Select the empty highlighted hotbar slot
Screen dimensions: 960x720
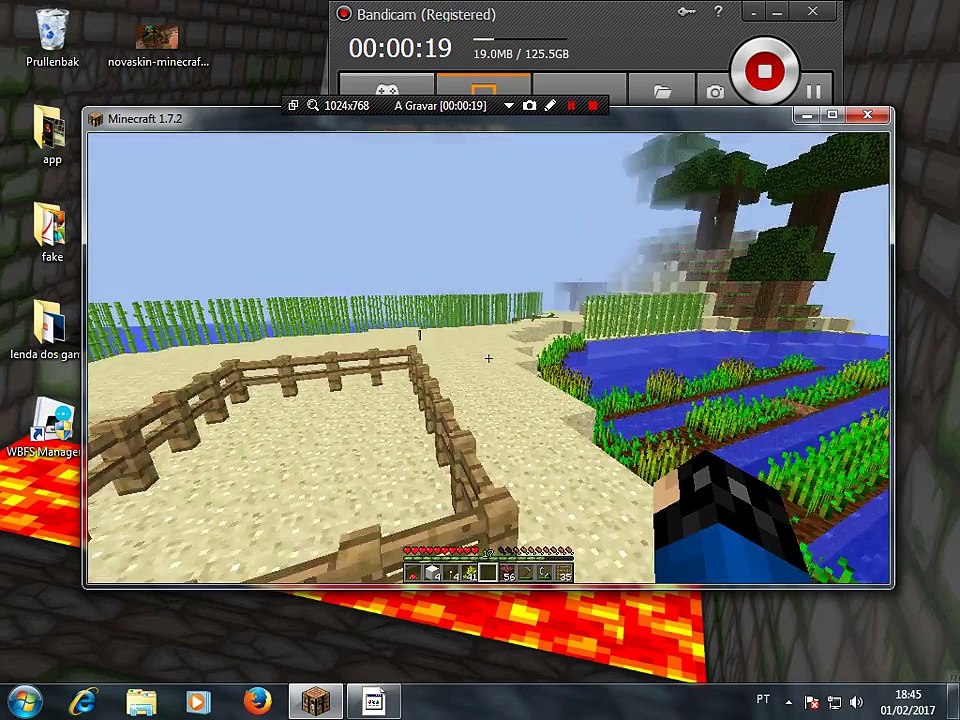[488, 572]
